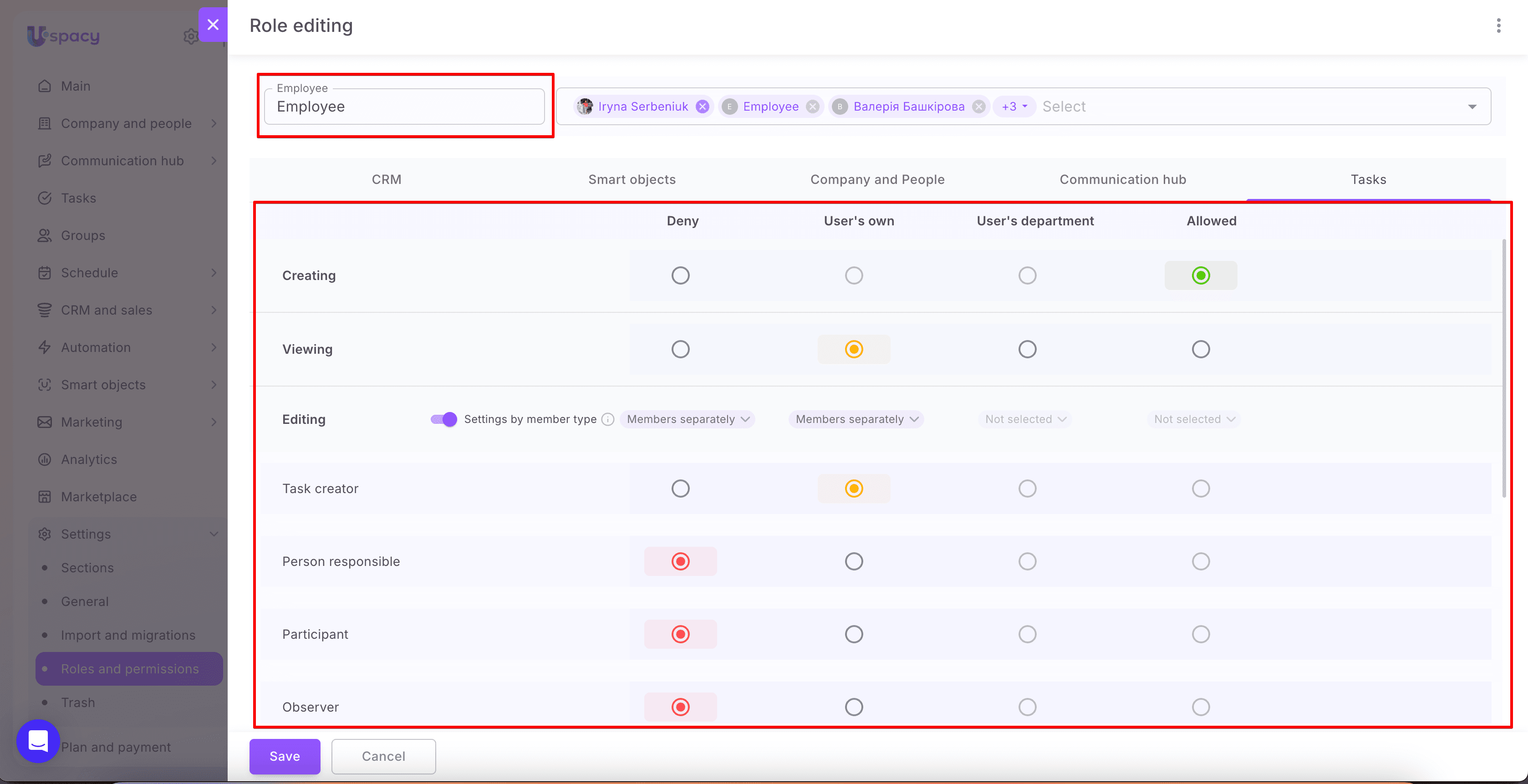This screenshot has height=784, width=1528.
Task: Click the info icon beside Settings by member type
Action: (607, 419)
